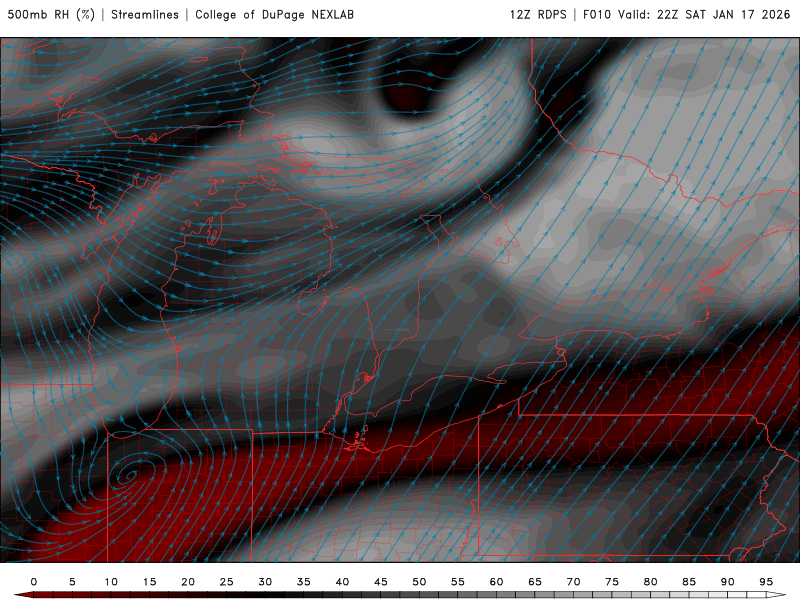Screen dimensions: 800x600
Task: Click the '5' value on the color scale
Action: coord(72,582)
